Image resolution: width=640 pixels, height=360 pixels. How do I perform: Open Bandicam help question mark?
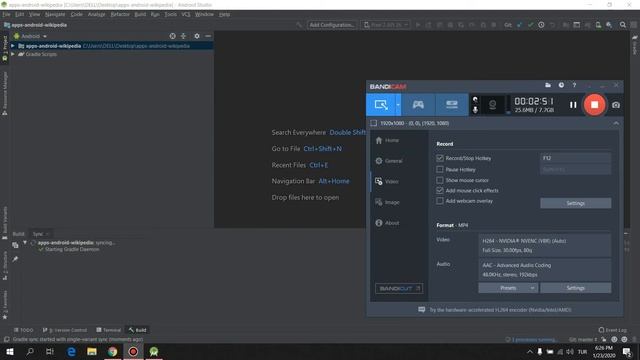coord(574,85)
